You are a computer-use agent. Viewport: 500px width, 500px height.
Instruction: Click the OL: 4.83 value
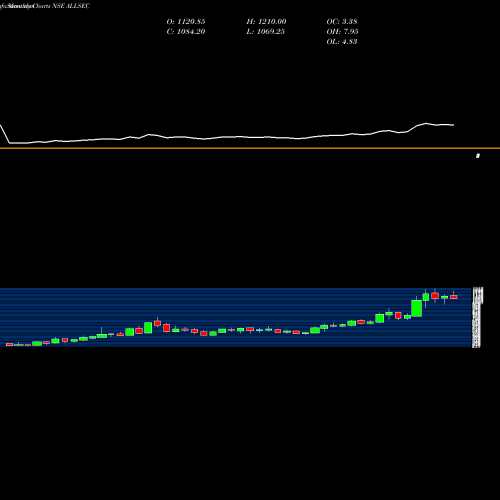click(x=342, y=42)
